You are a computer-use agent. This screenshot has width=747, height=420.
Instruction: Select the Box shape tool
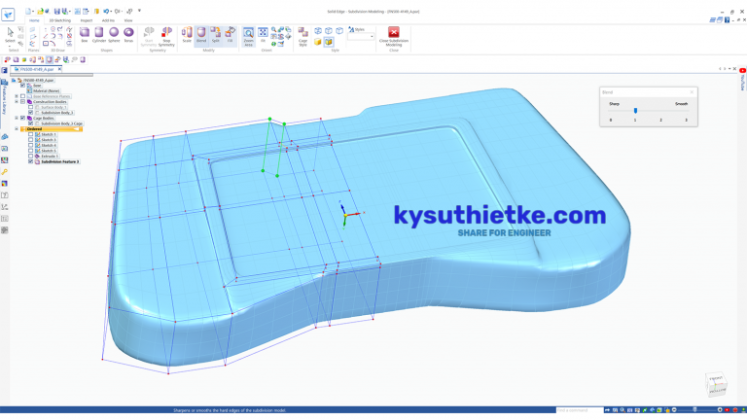pyautogui.click(x=84, y=35)
